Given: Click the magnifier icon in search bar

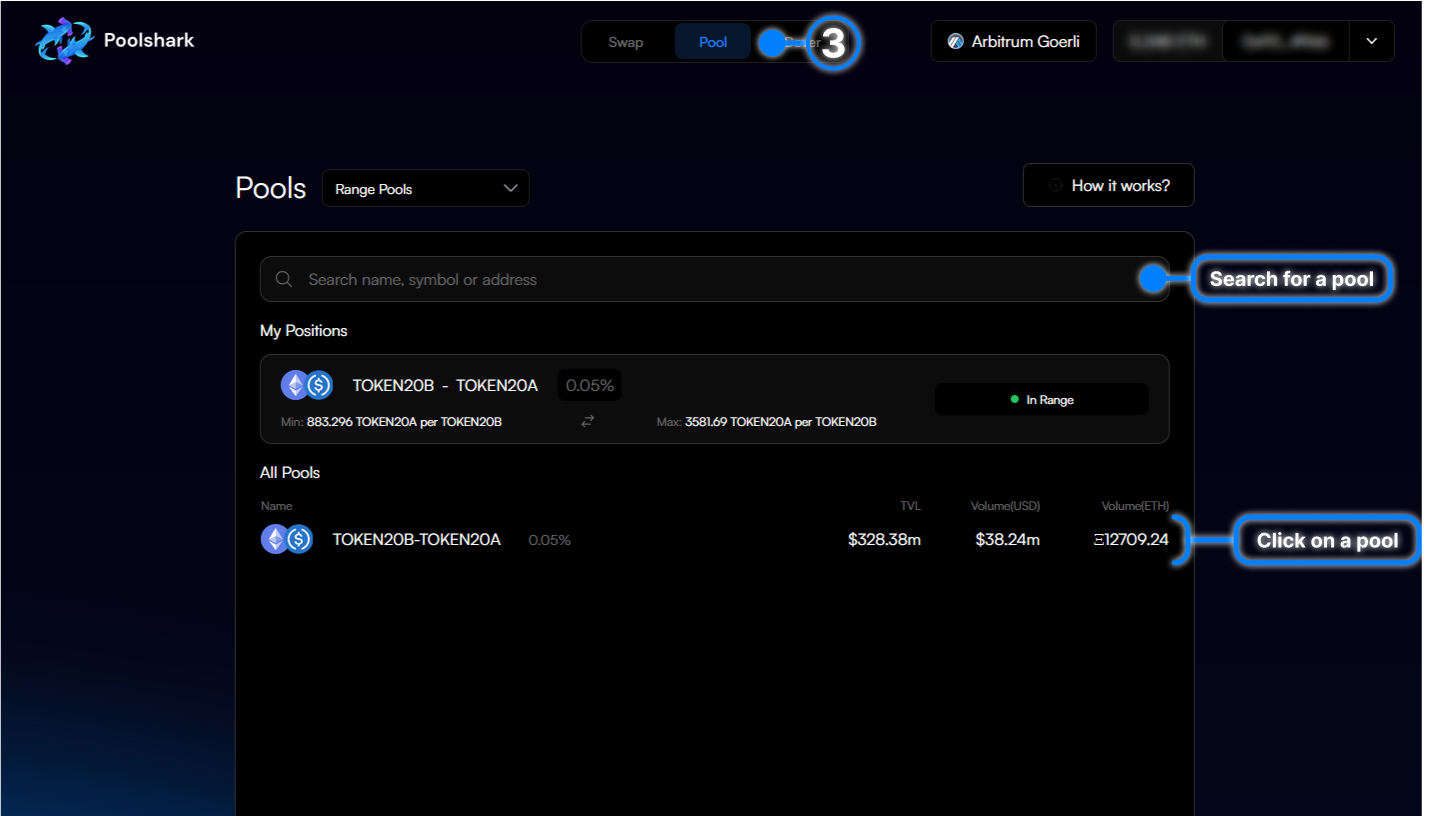Looking at the screenshot, I should click(284, 280).
